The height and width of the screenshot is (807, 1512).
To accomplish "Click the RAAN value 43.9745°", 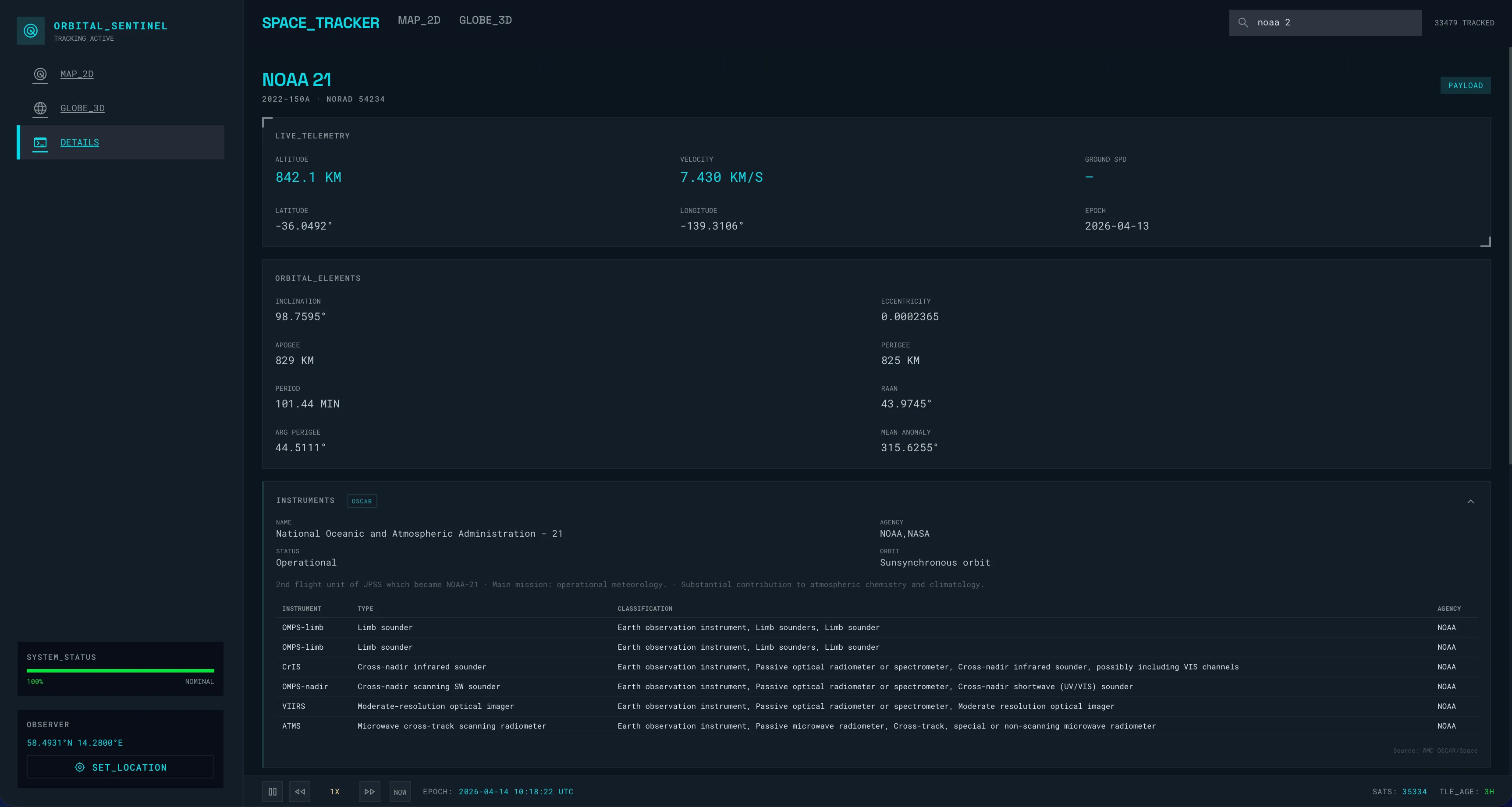I will [906, 404].
